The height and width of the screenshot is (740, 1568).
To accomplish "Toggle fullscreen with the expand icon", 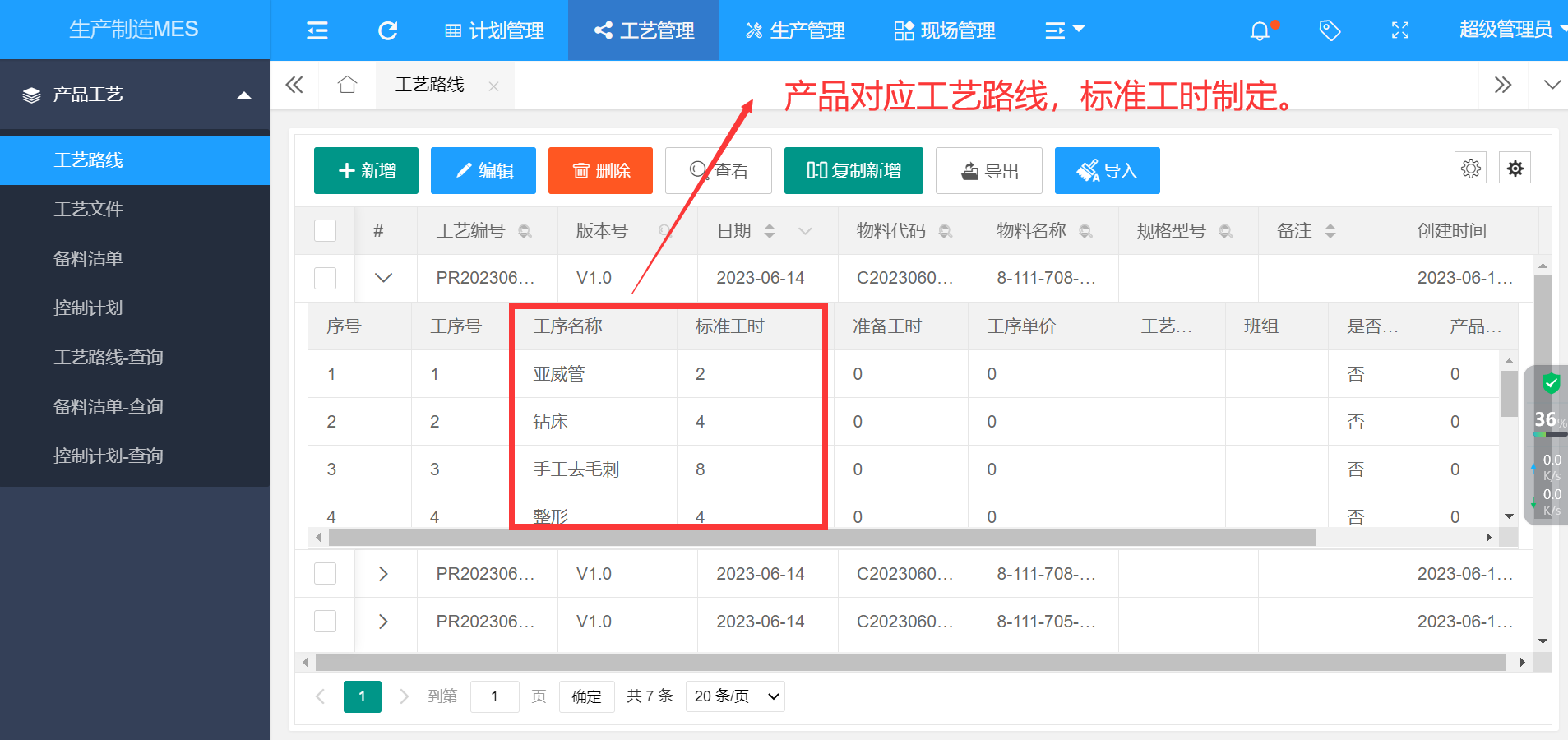I will point(1399,31).
